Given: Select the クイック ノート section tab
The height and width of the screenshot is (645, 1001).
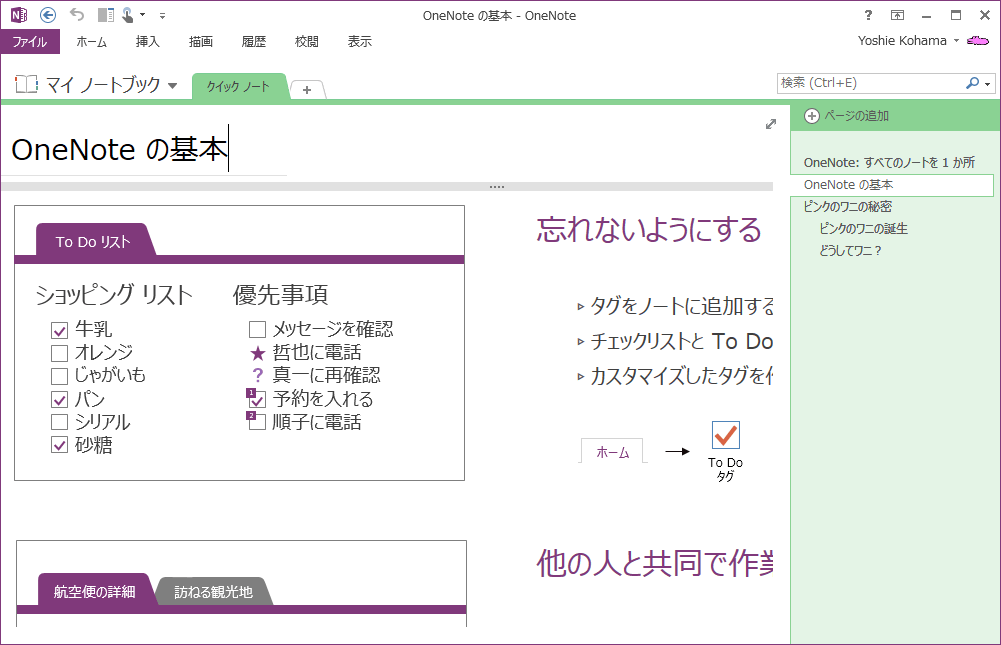Looking at the screenshot, I should [238, 87].
